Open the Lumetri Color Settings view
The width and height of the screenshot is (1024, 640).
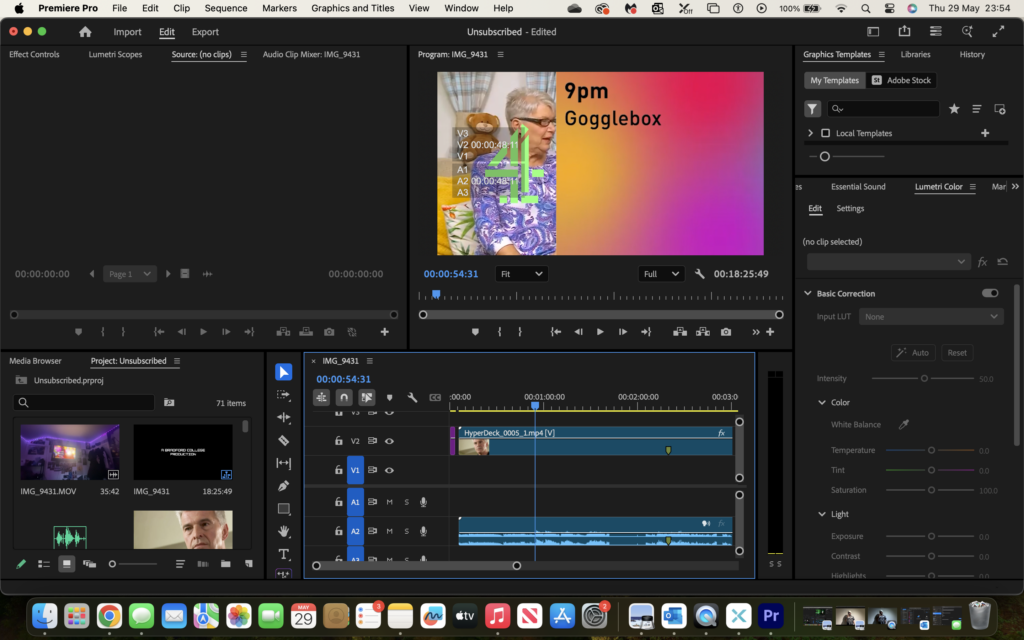click(850, 208)
